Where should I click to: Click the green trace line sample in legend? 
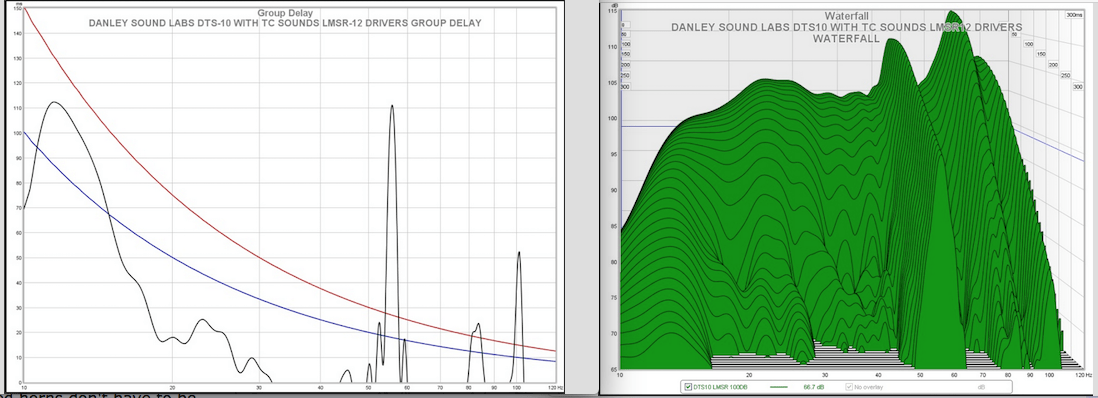(x=779, y=387)
